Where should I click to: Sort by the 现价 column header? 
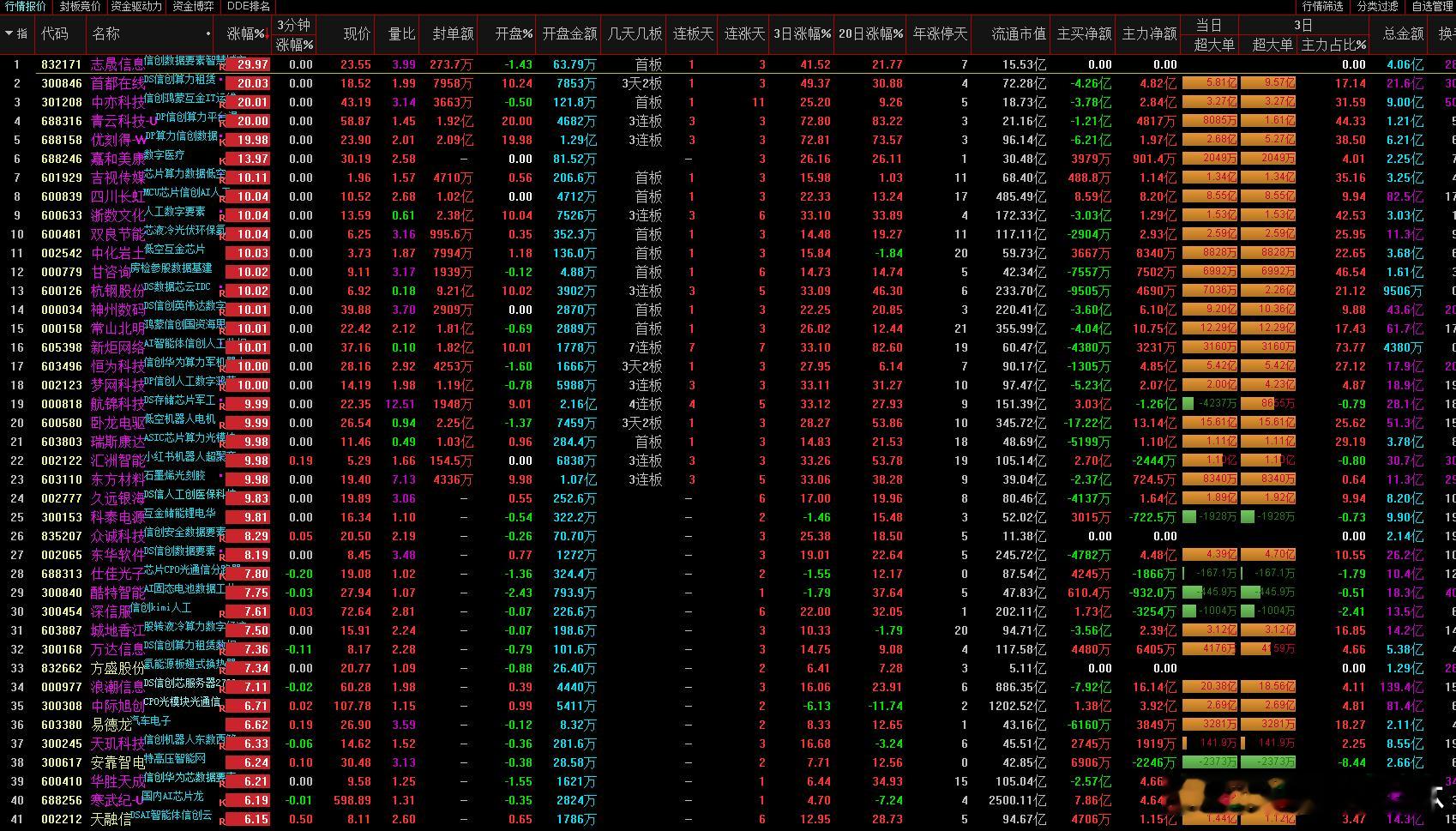357,33
